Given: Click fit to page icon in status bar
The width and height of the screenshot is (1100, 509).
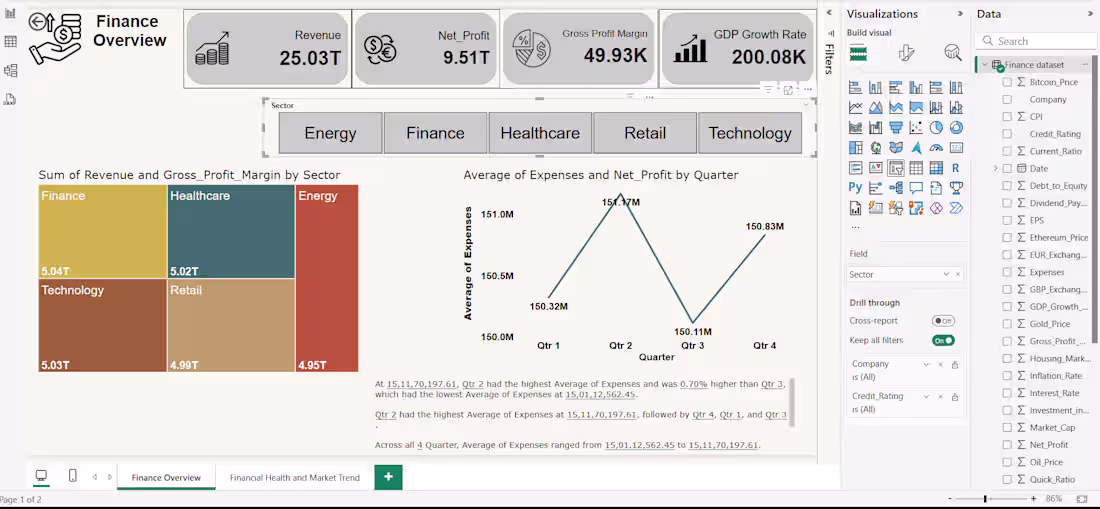Looking at the screenshot, I should 1081,498.
